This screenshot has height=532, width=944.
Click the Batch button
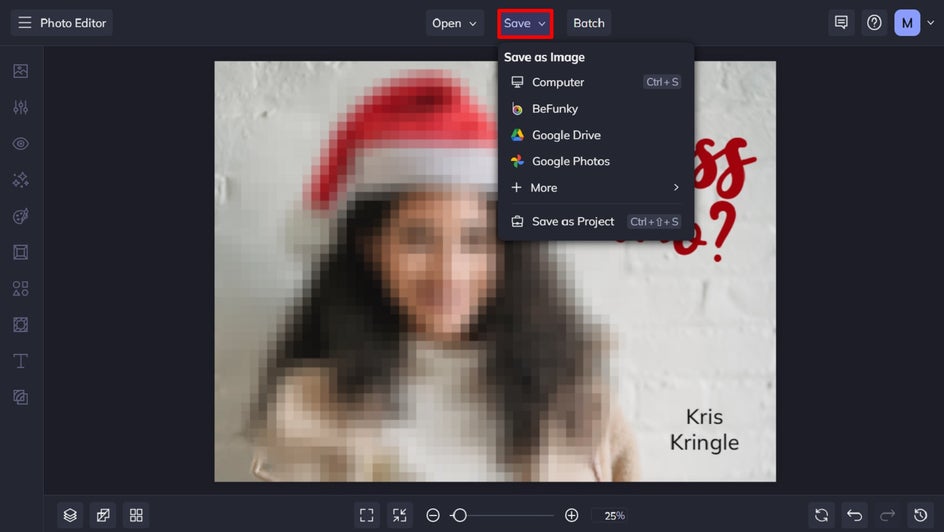coord(588,23)
